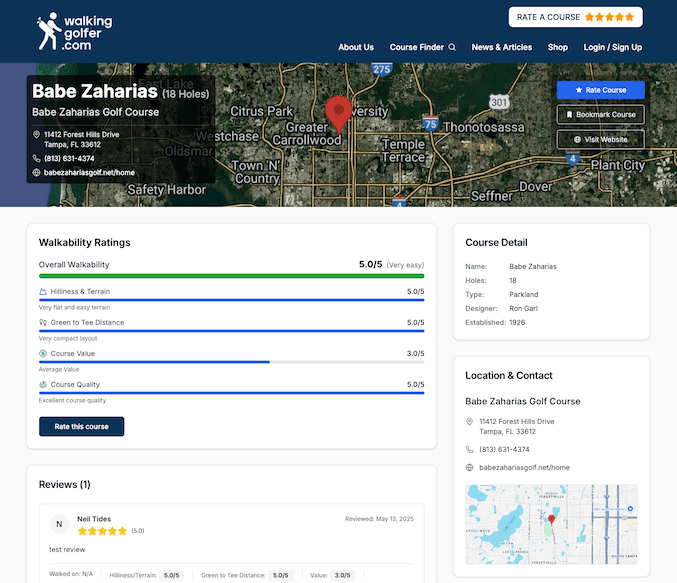
Task: Click the globe icon on Visit Website
Action: pyautogui.click(x=577, y=139)
